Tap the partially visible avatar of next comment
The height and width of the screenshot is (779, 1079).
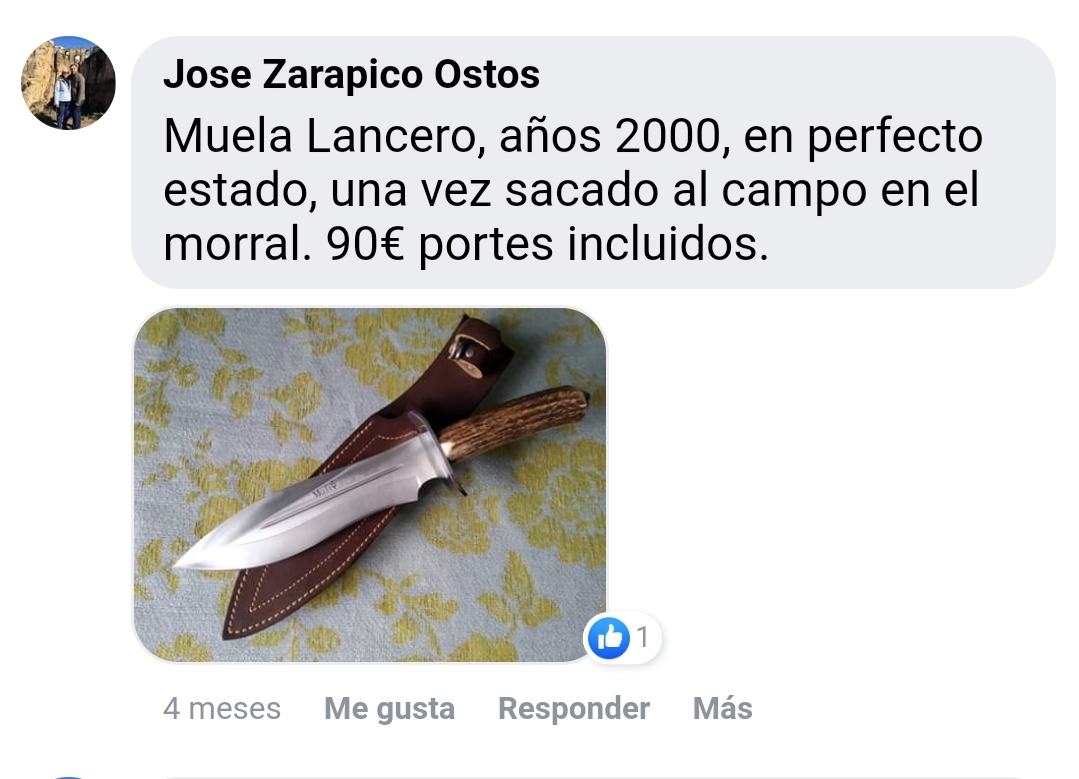[x=68, y=777]
